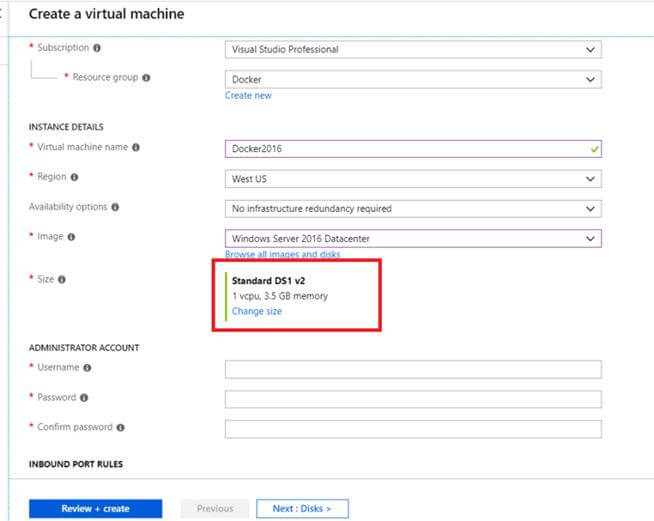Click Create new resource group link
Image resolution: width=654 pixels, height=521 pixels.
pyautogui.click(x=248, y=96)
